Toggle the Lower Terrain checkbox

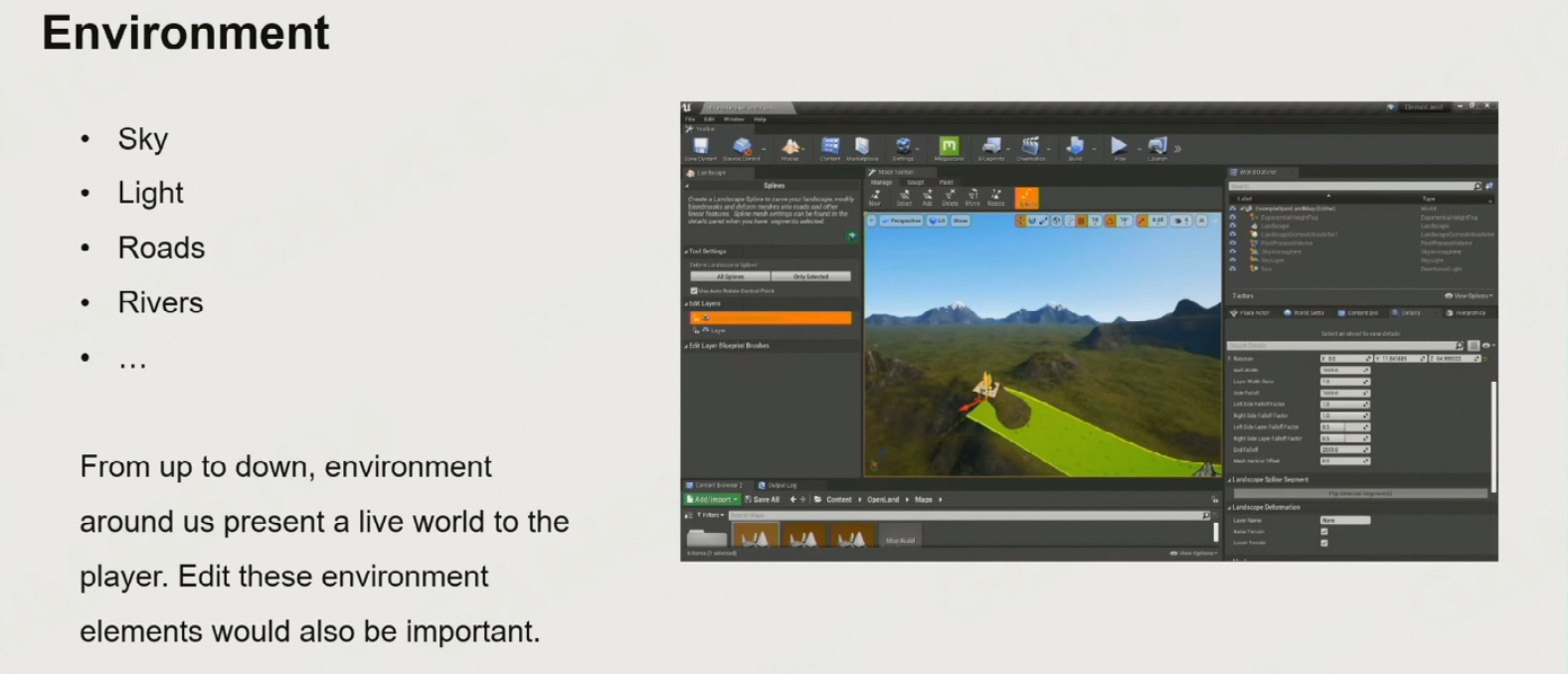point(1324,543)
